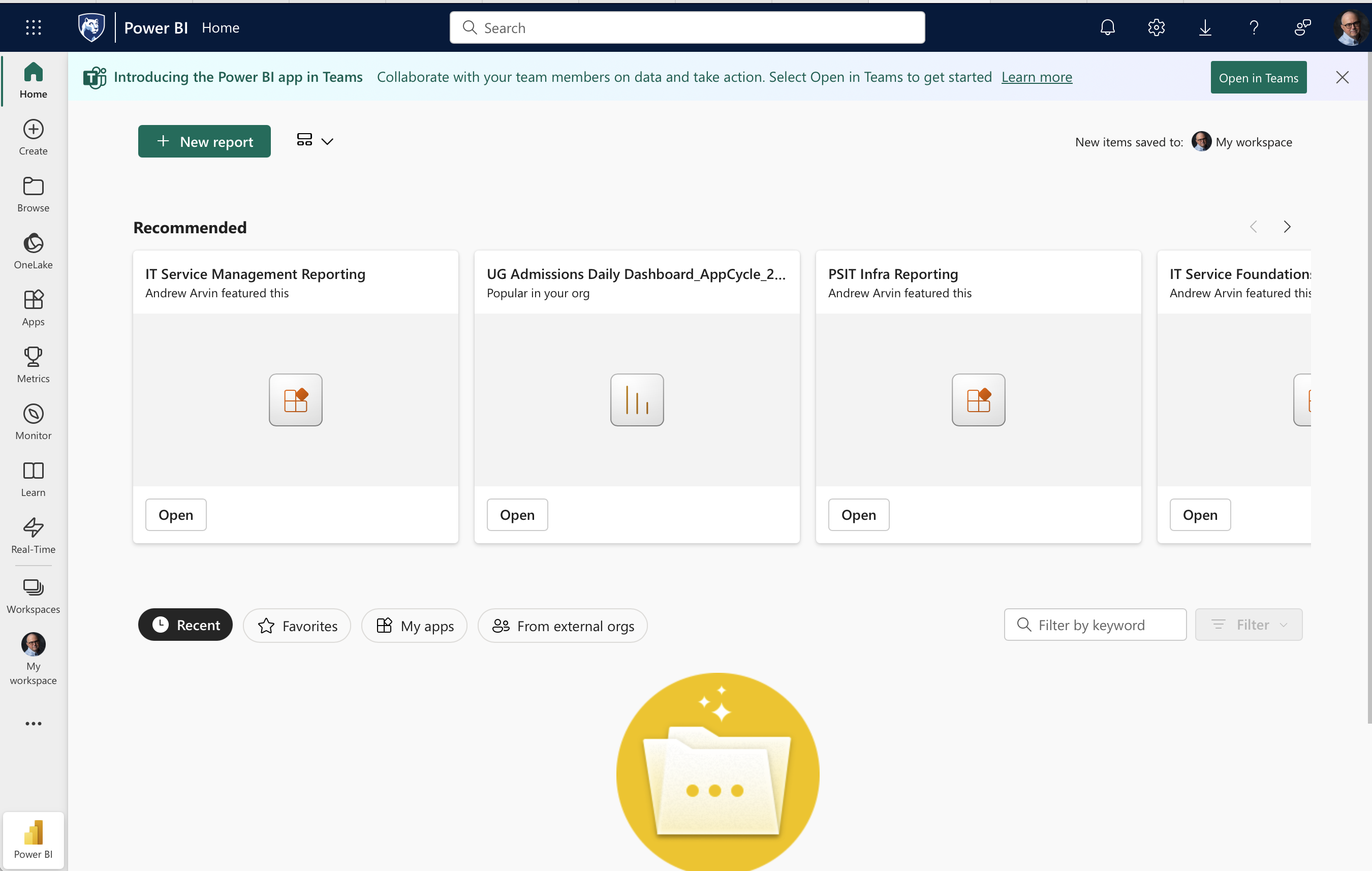Show next Recommended items with right chevron
Screen dimensions: 1372x871
click(x=1287, y=227)
